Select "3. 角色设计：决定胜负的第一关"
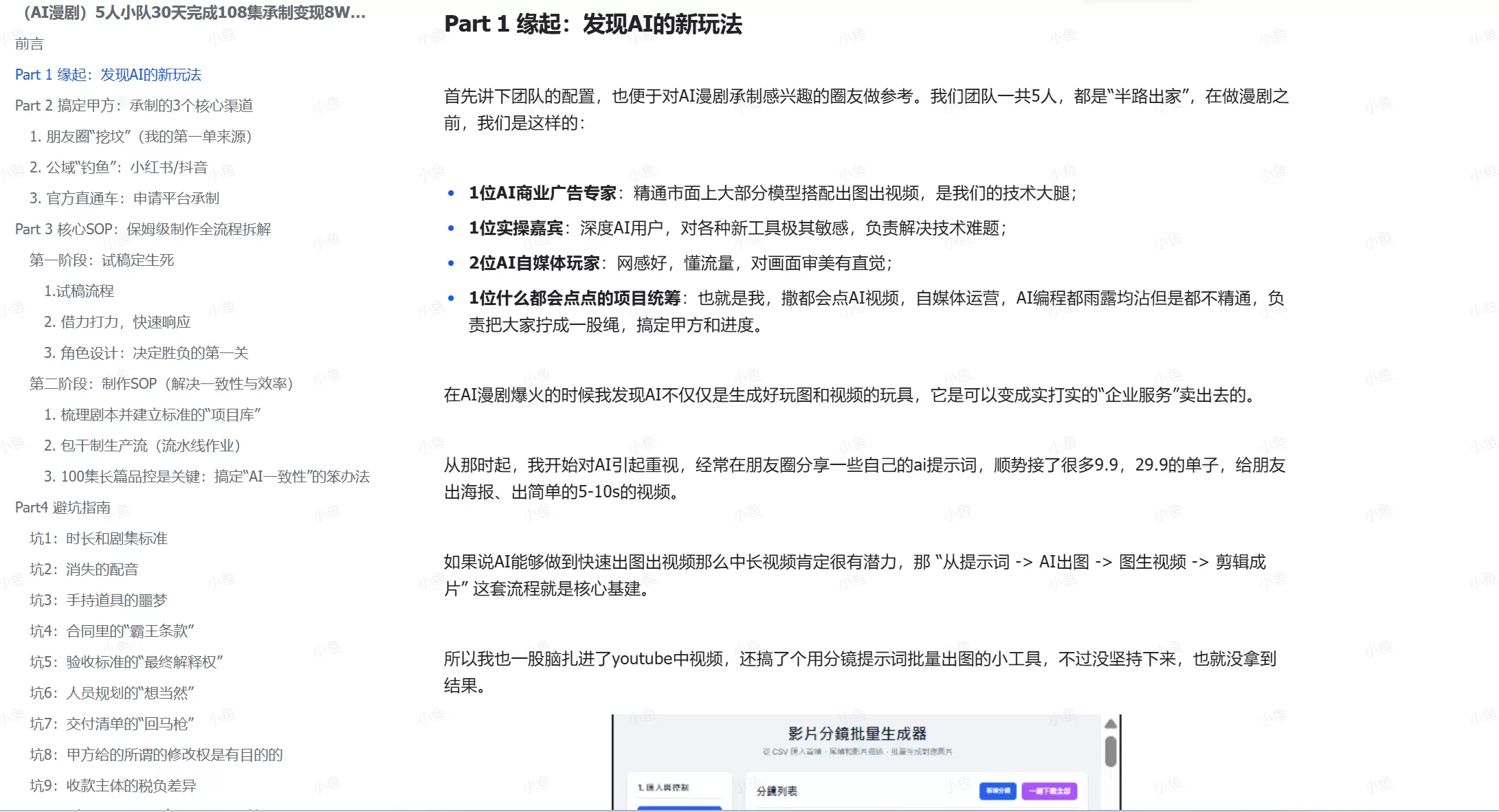1499x812 pixels. 148,352
